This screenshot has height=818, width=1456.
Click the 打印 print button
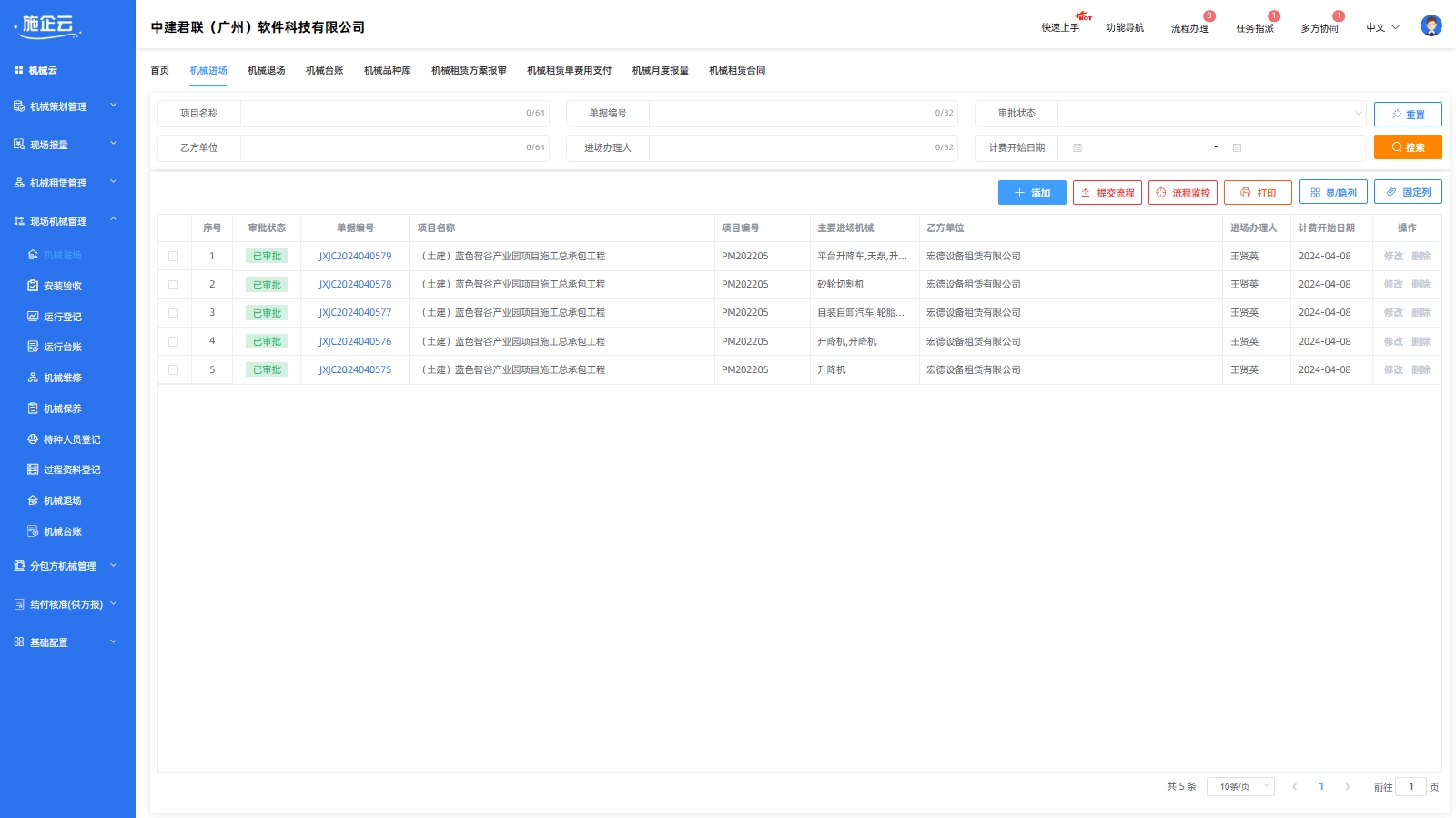1258,193
